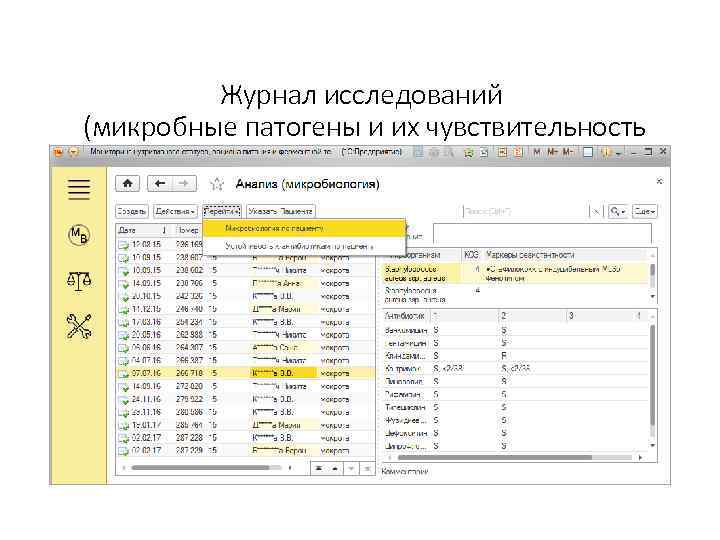This screenshot has width=720, height=540.
Task: Jump to first record with navigation button
Action: point(319,468)
